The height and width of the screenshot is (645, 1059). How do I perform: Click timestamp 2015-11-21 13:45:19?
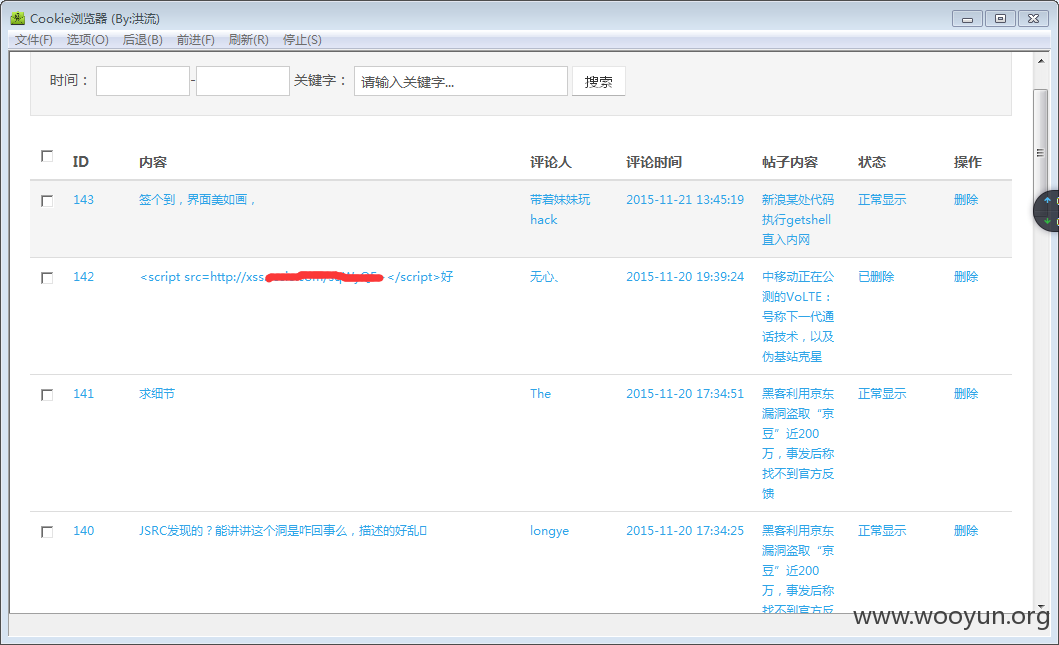point(685,199)
